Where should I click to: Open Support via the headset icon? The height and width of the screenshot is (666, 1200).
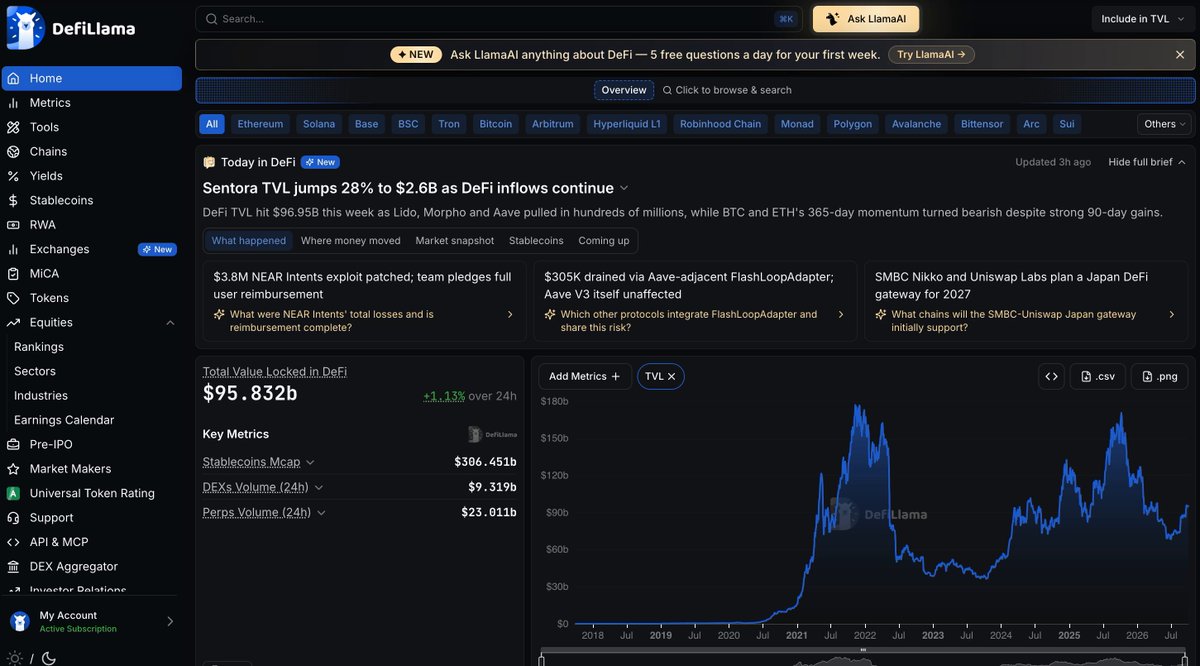click(13, 518)
